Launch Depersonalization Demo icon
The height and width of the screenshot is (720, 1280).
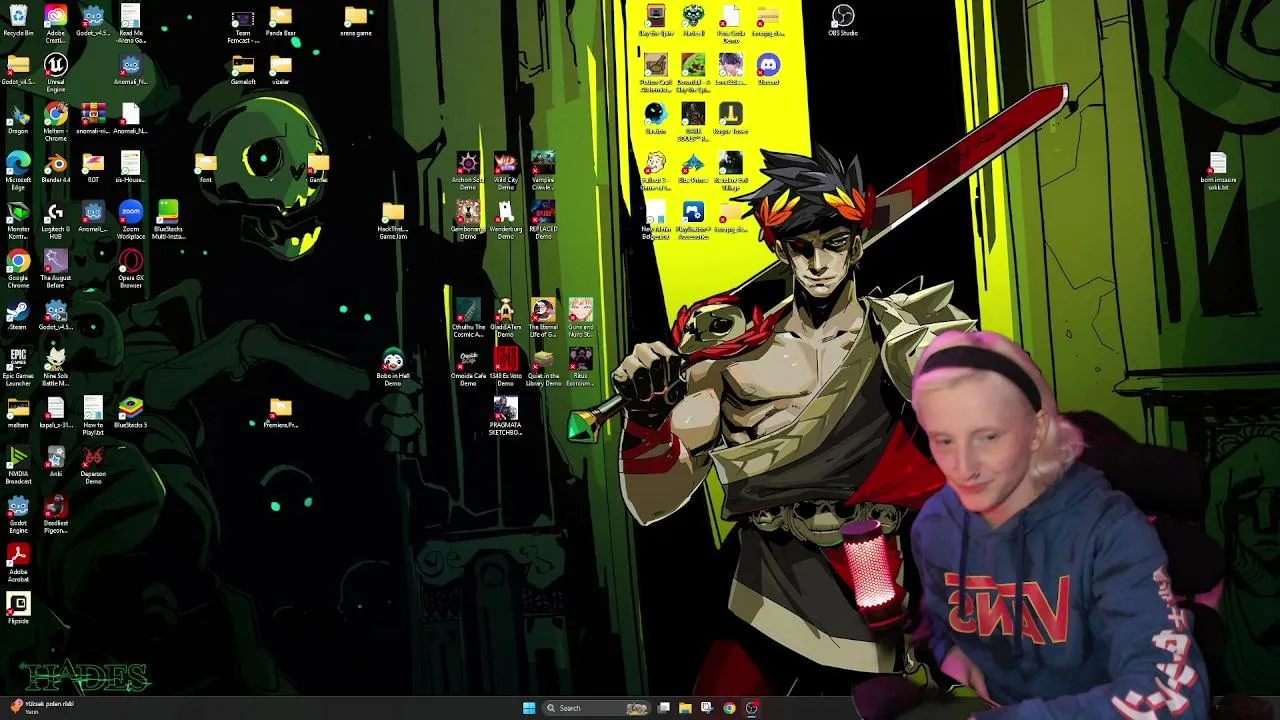click(93, 464)
